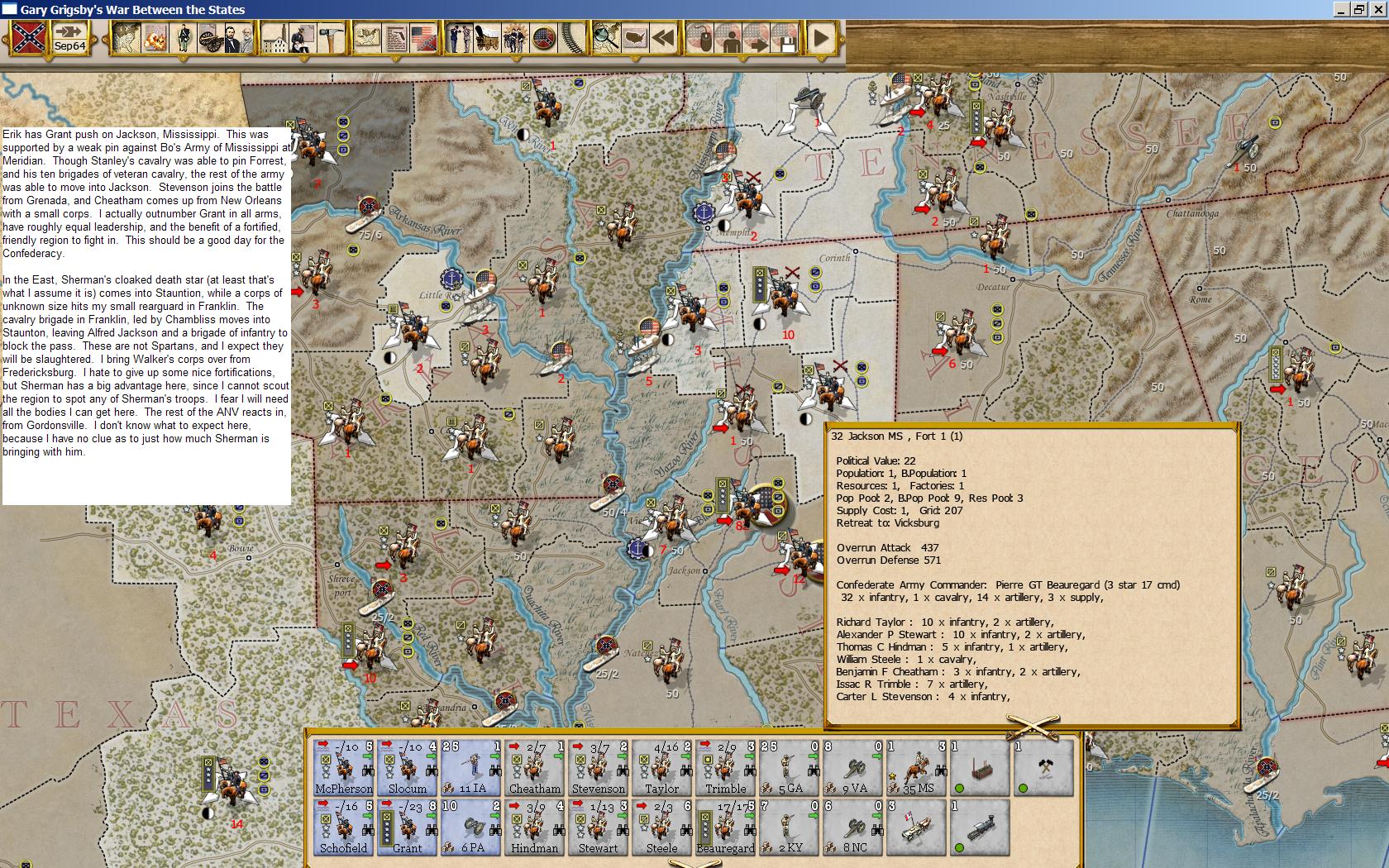Click the Union and Confederate flags icon
Viewport: 1389px width, 868px height.
(423, 38)
